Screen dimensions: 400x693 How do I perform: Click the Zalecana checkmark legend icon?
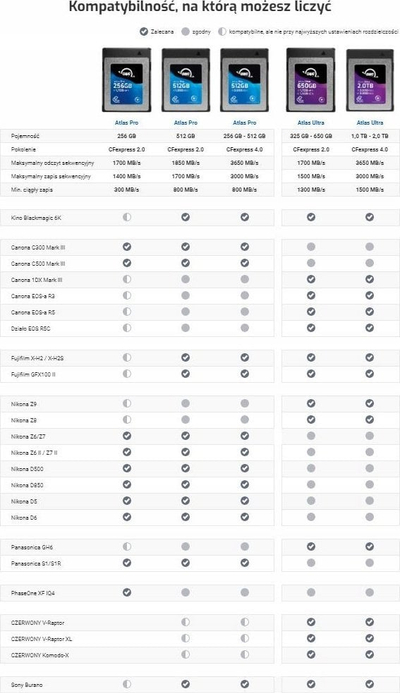click(144, 32)
